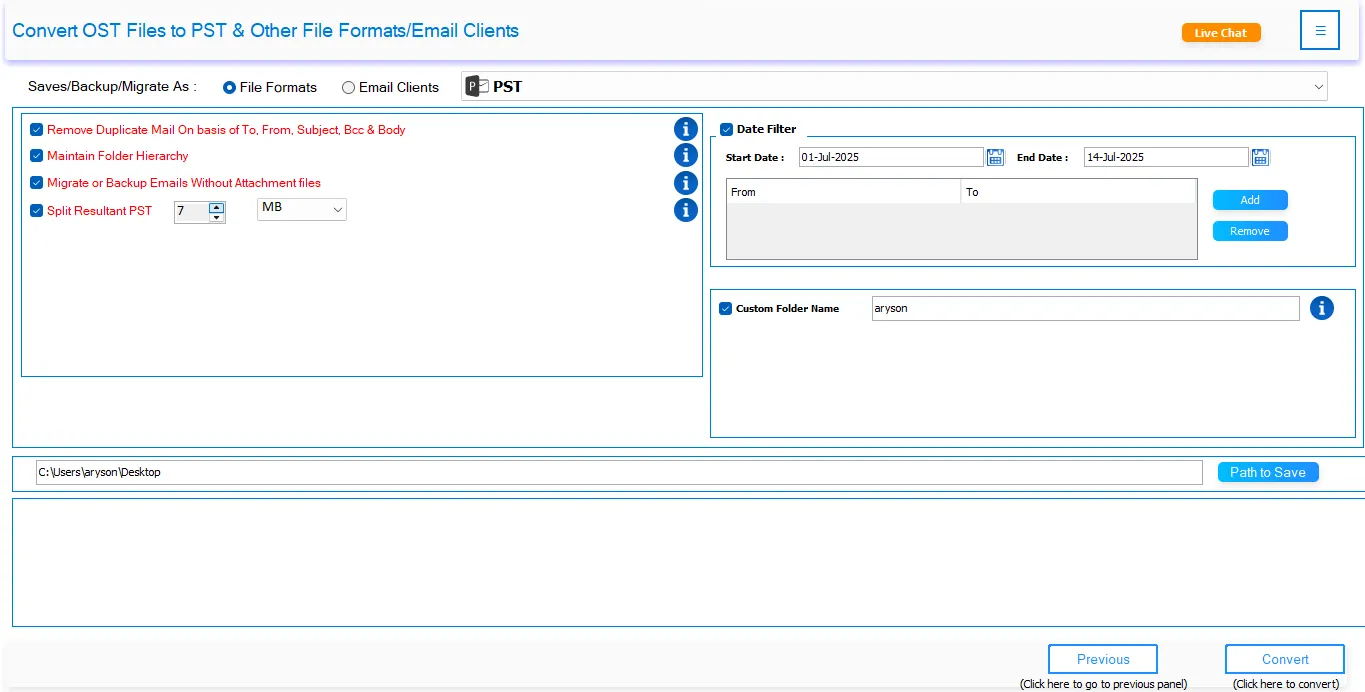Click the Live Chat button
Viewport: 1365px width, 692px height.
1220,33
